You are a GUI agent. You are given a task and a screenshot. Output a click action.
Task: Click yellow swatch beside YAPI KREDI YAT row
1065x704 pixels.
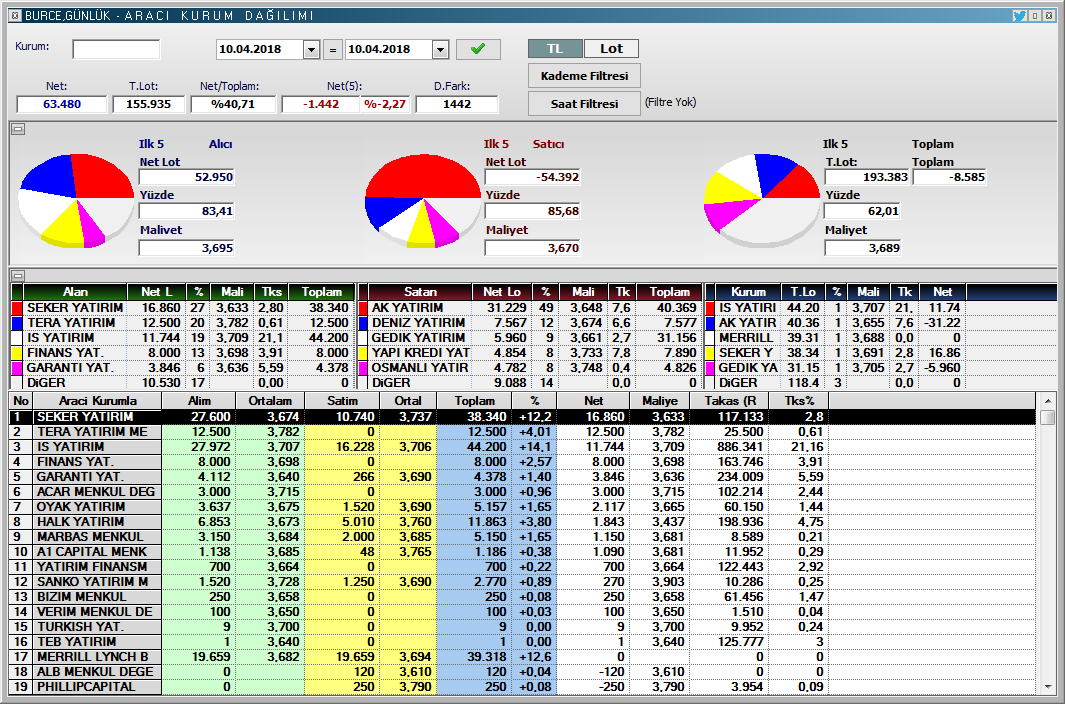pos(363,353)
